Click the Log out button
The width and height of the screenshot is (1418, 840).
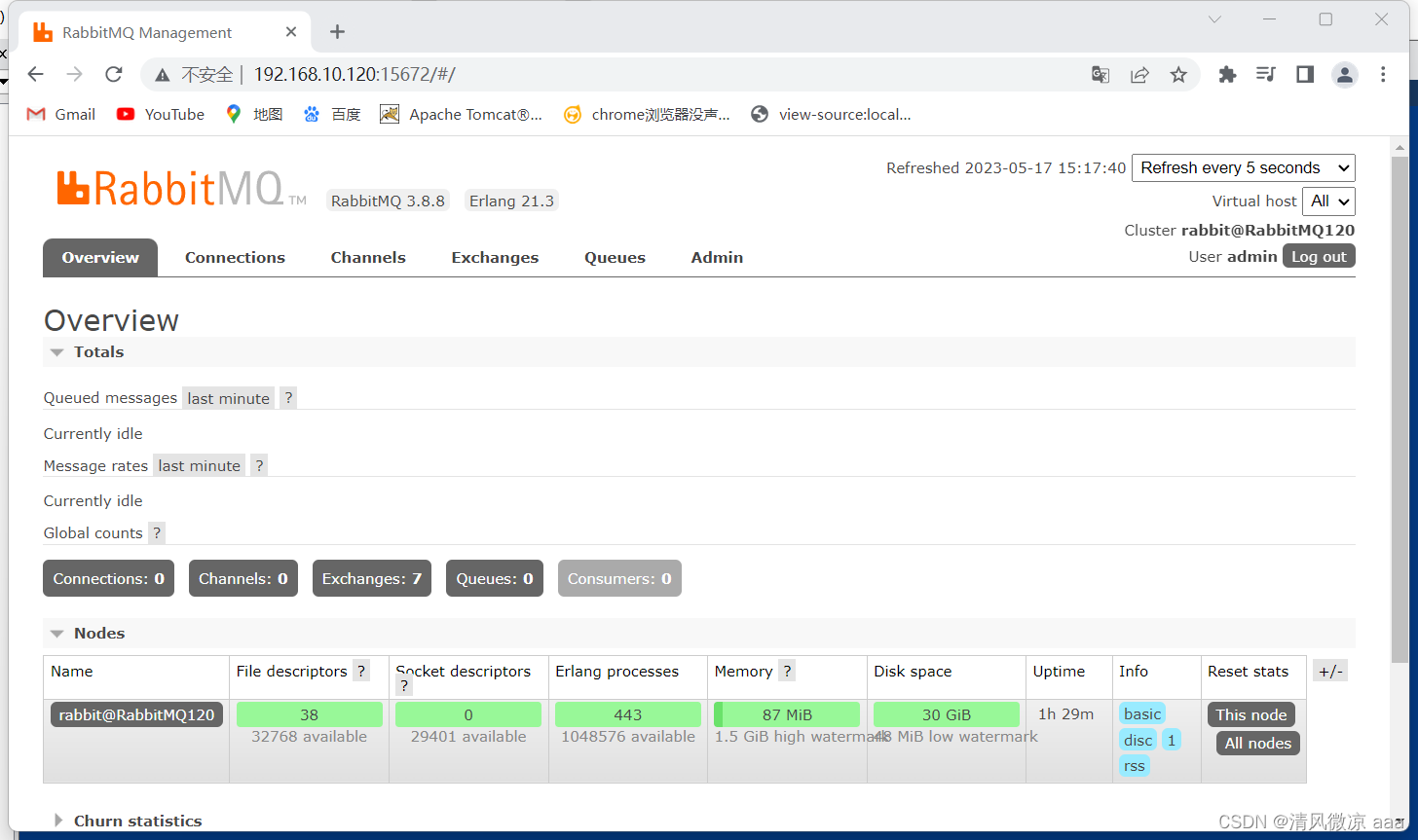(1319, 256)
